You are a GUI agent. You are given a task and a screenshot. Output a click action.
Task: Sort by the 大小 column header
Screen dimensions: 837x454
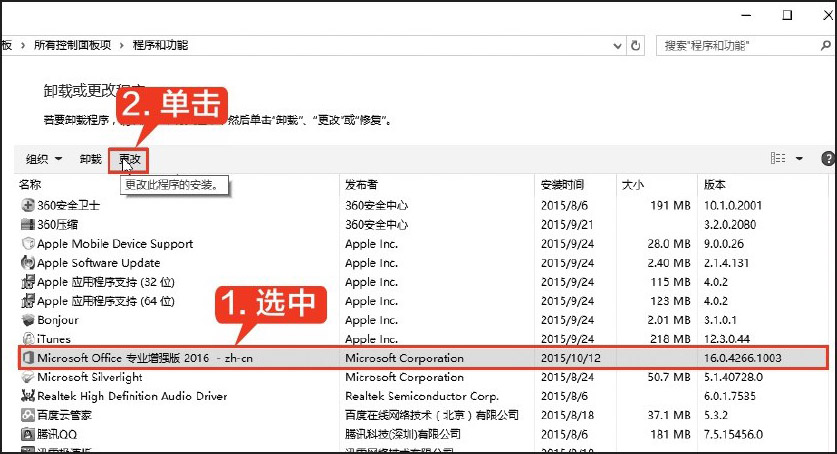click(x=633, y=185)
